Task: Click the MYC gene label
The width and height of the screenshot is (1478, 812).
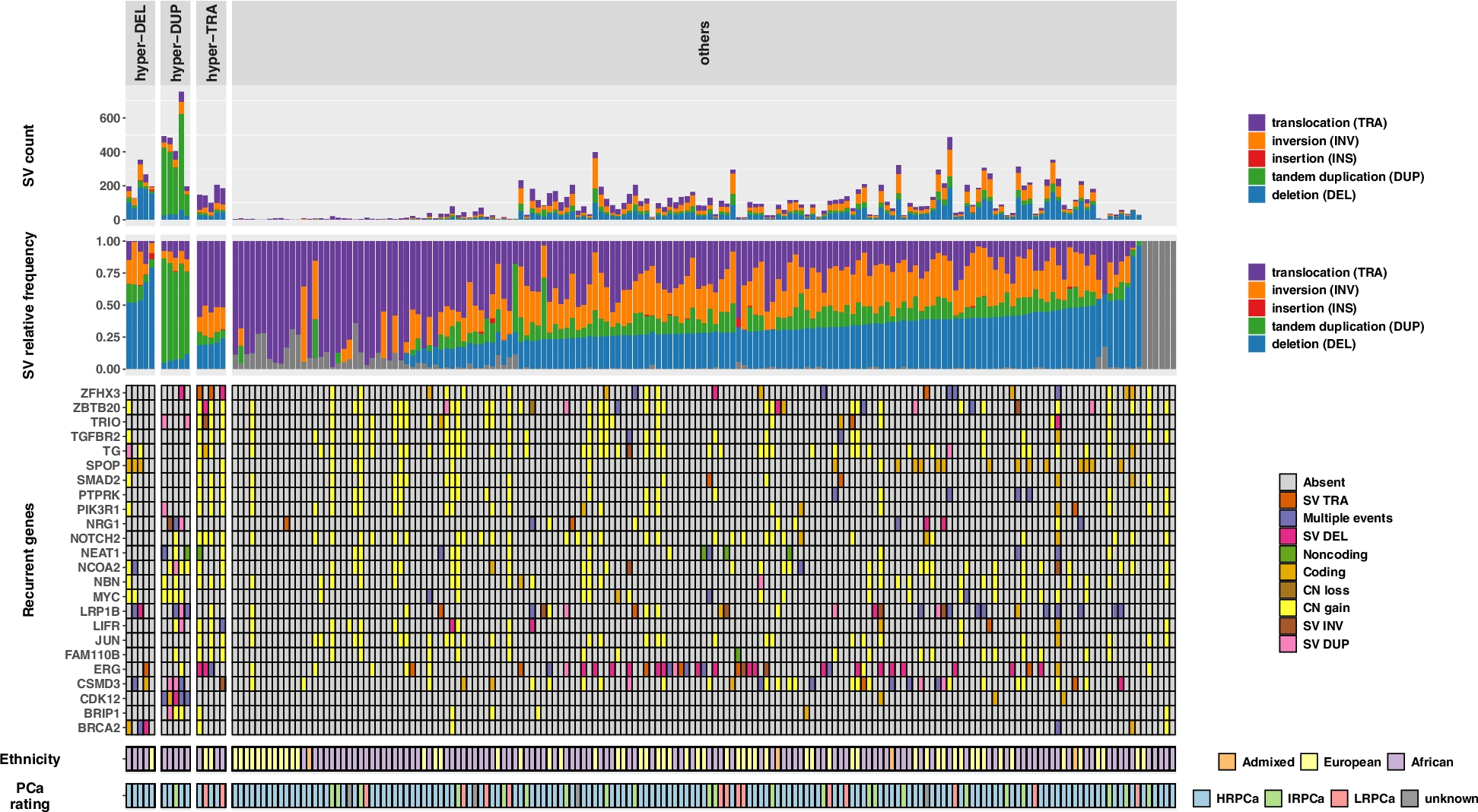Action: tap(106, 597)
